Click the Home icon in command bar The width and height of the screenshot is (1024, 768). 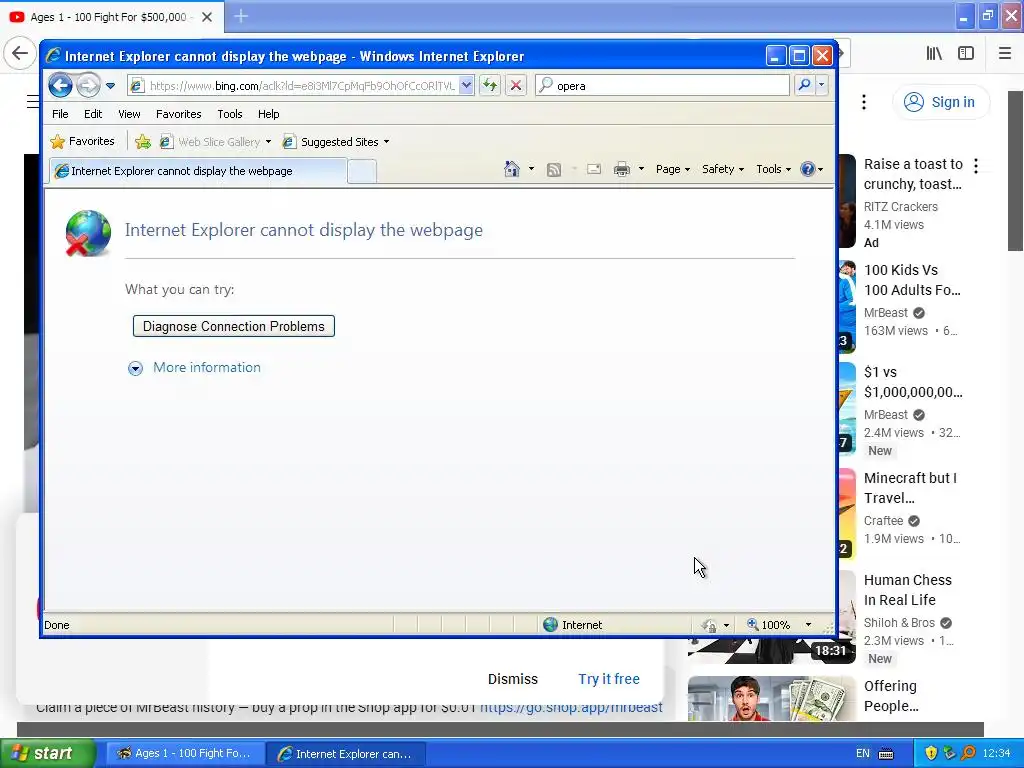click(511, 169)
